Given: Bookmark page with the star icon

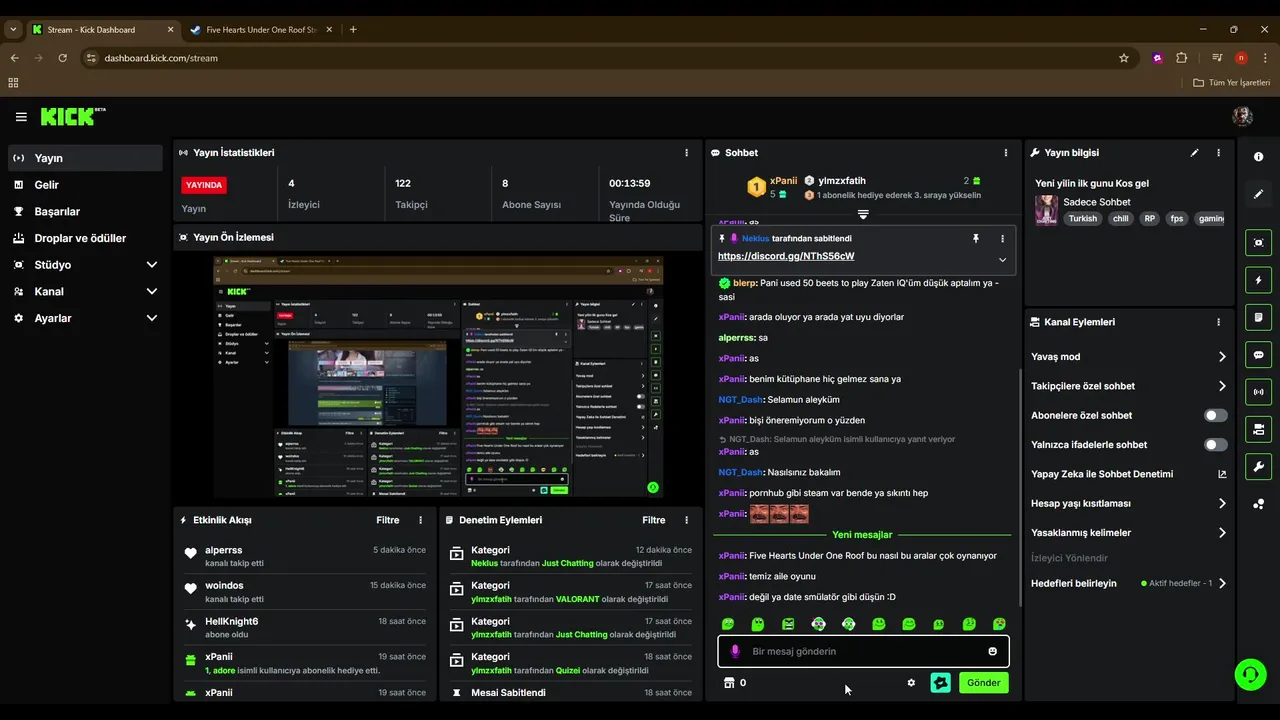Looking at the screenshot, I should point(1124,58).
